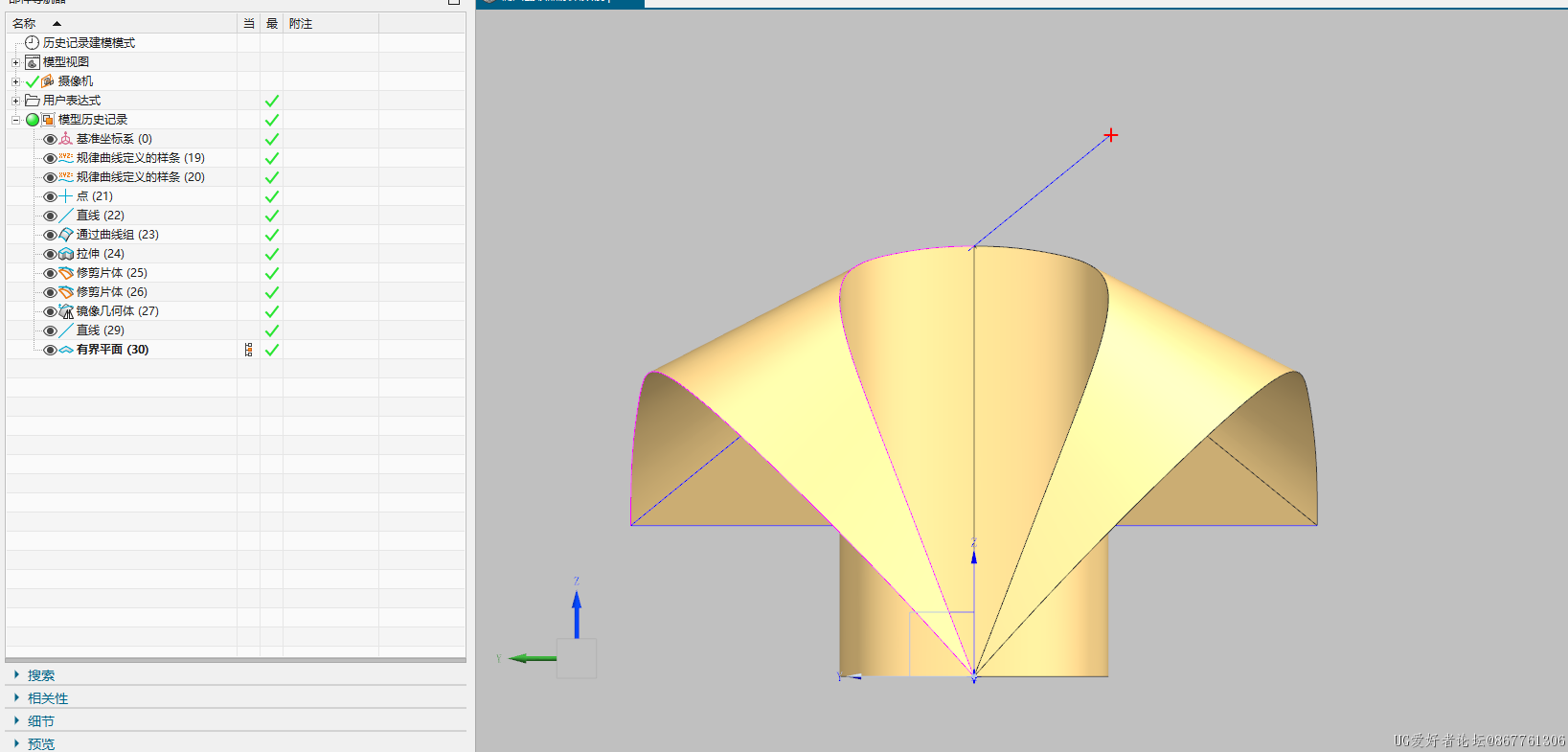Toggle the eye icon for 有界平面 (30)
The image size is (1568, 752).
click(50, 350)
